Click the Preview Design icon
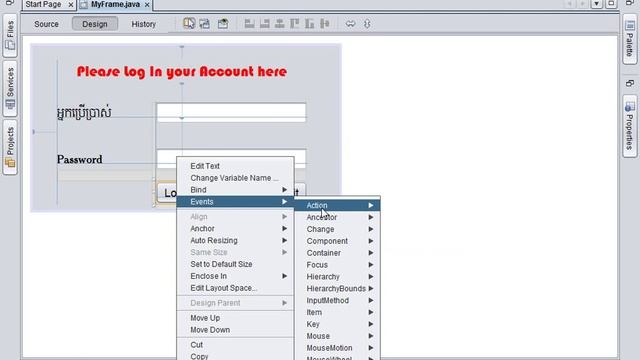640x360 pixels. pyautogui.click(x=223, y=24)
